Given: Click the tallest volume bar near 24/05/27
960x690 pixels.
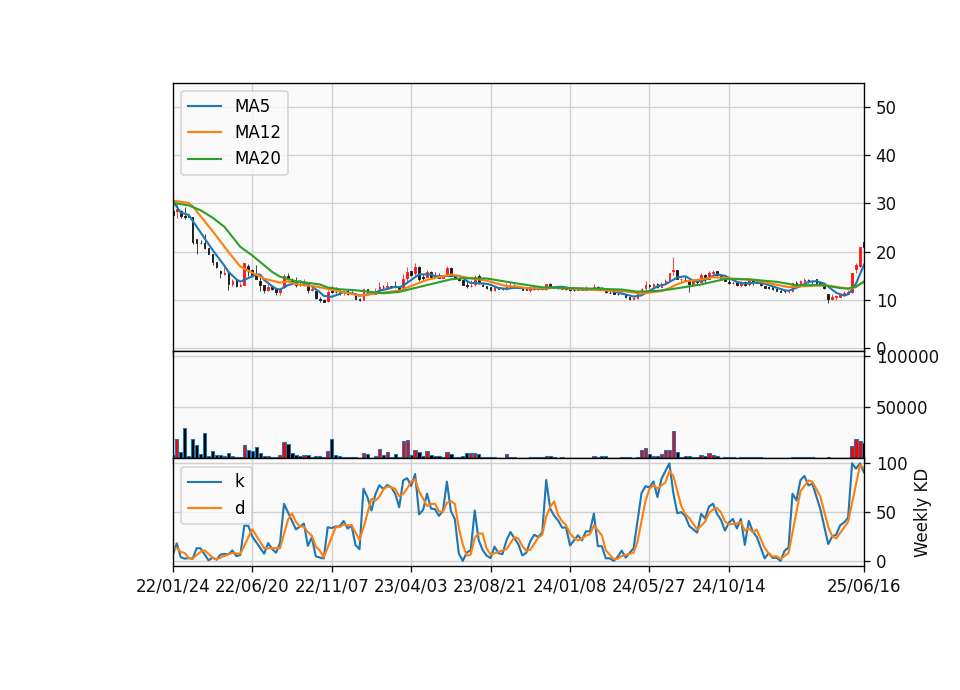Looking at the screenshot, I should pyautogui.click(x=674, y=444).
